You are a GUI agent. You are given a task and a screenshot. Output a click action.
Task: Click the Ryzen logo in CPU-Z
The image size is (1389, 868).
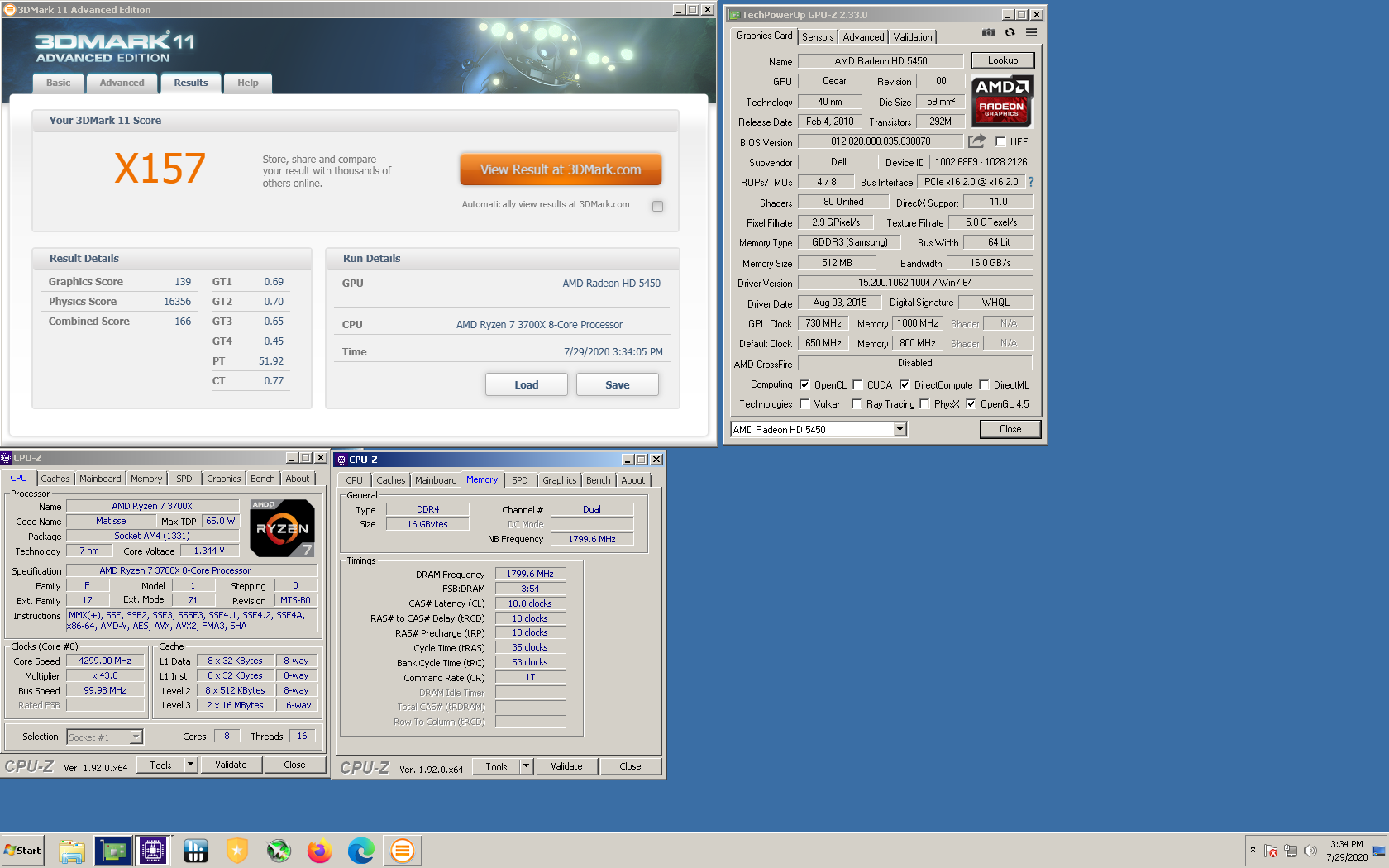(x=282, y=528)
